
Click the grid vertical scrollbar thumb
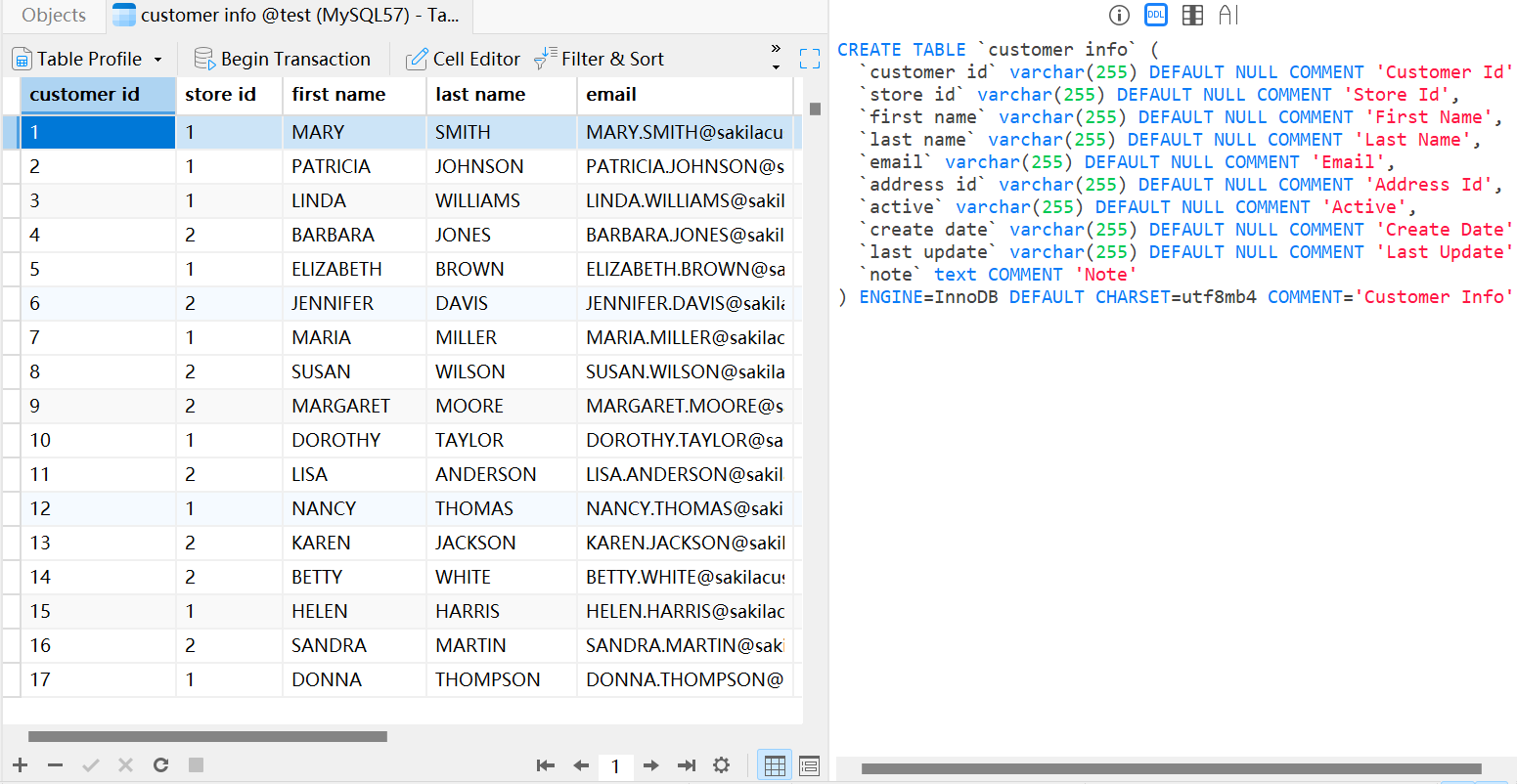pyautogui.click(x=815, y=109)
